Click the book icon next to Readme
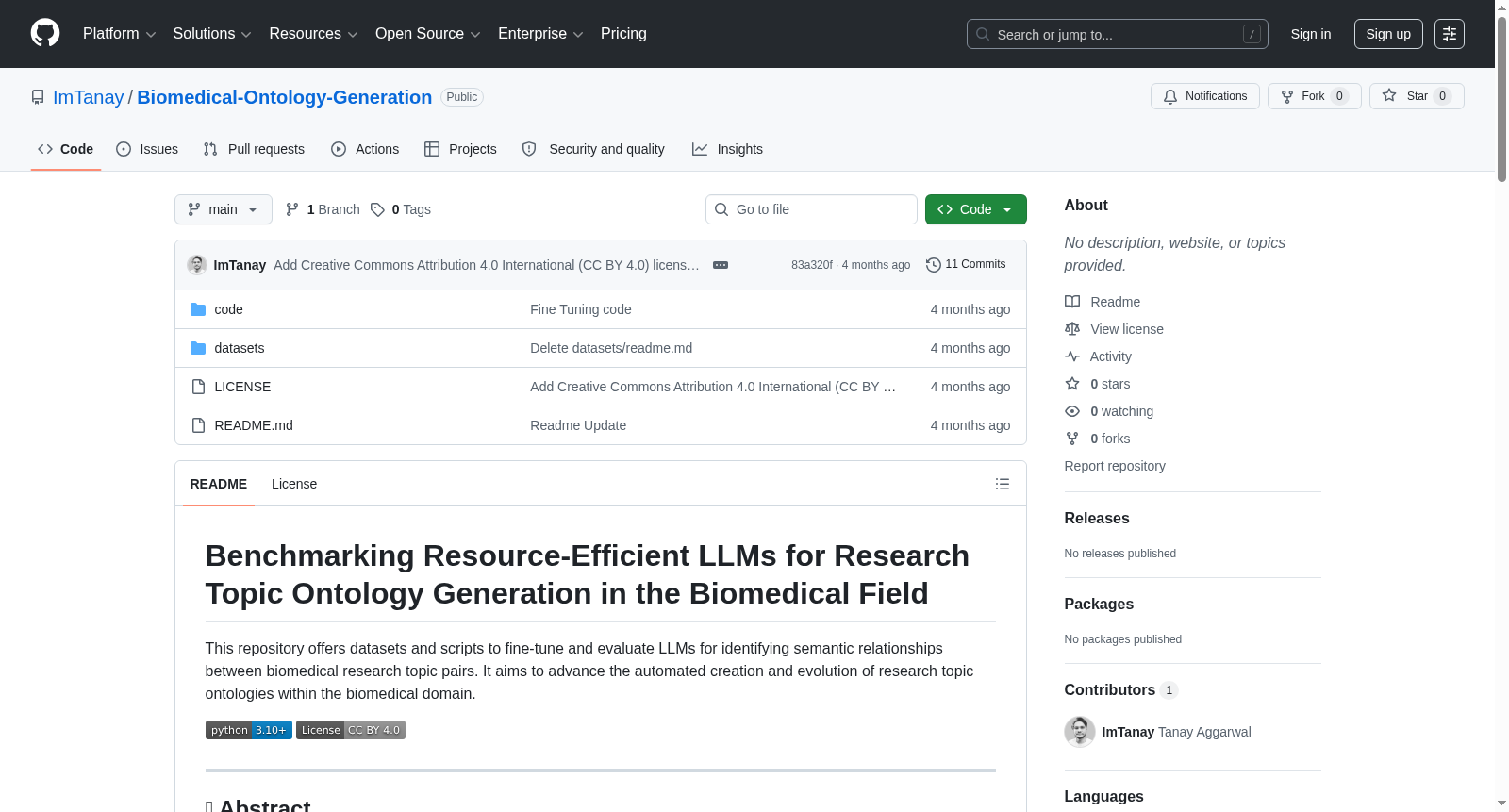The width and height of the screenshot is (1509, 812). point(1072,302)
